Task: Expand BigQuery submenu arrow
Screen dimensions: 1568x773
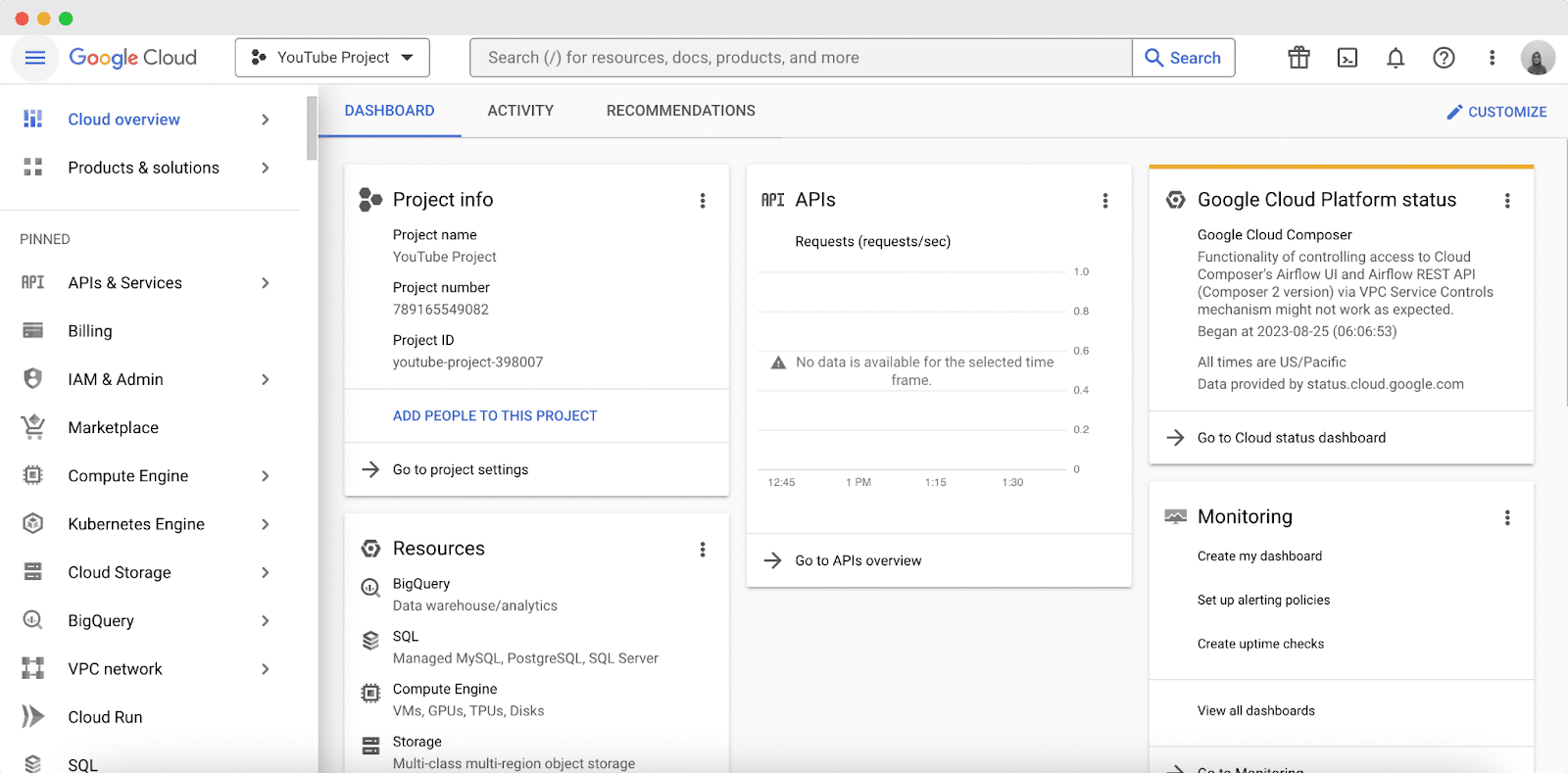Action: (266, 620)
